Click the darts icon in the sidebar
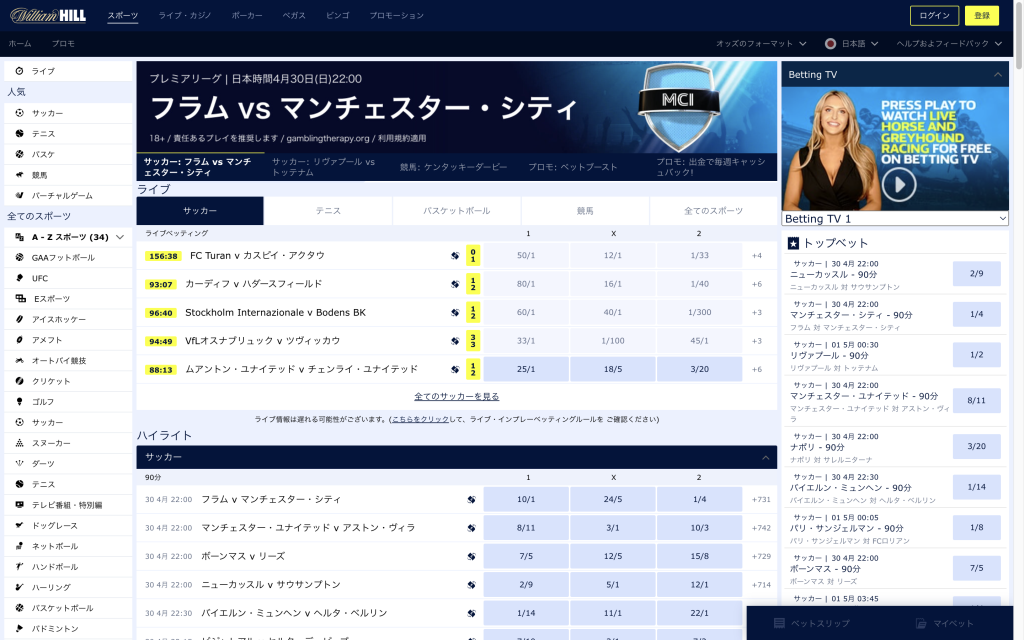 [x=20, y=463]
